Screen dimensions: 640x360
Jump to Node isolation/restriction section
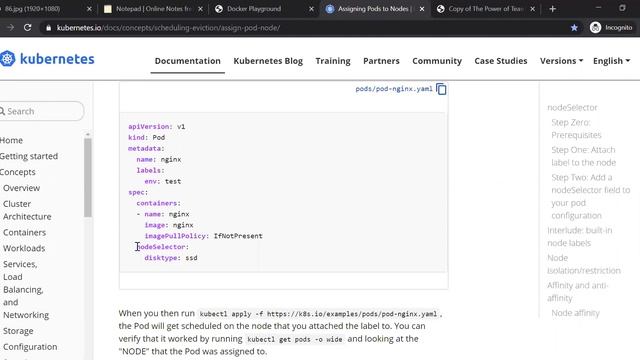click(584, 264)
